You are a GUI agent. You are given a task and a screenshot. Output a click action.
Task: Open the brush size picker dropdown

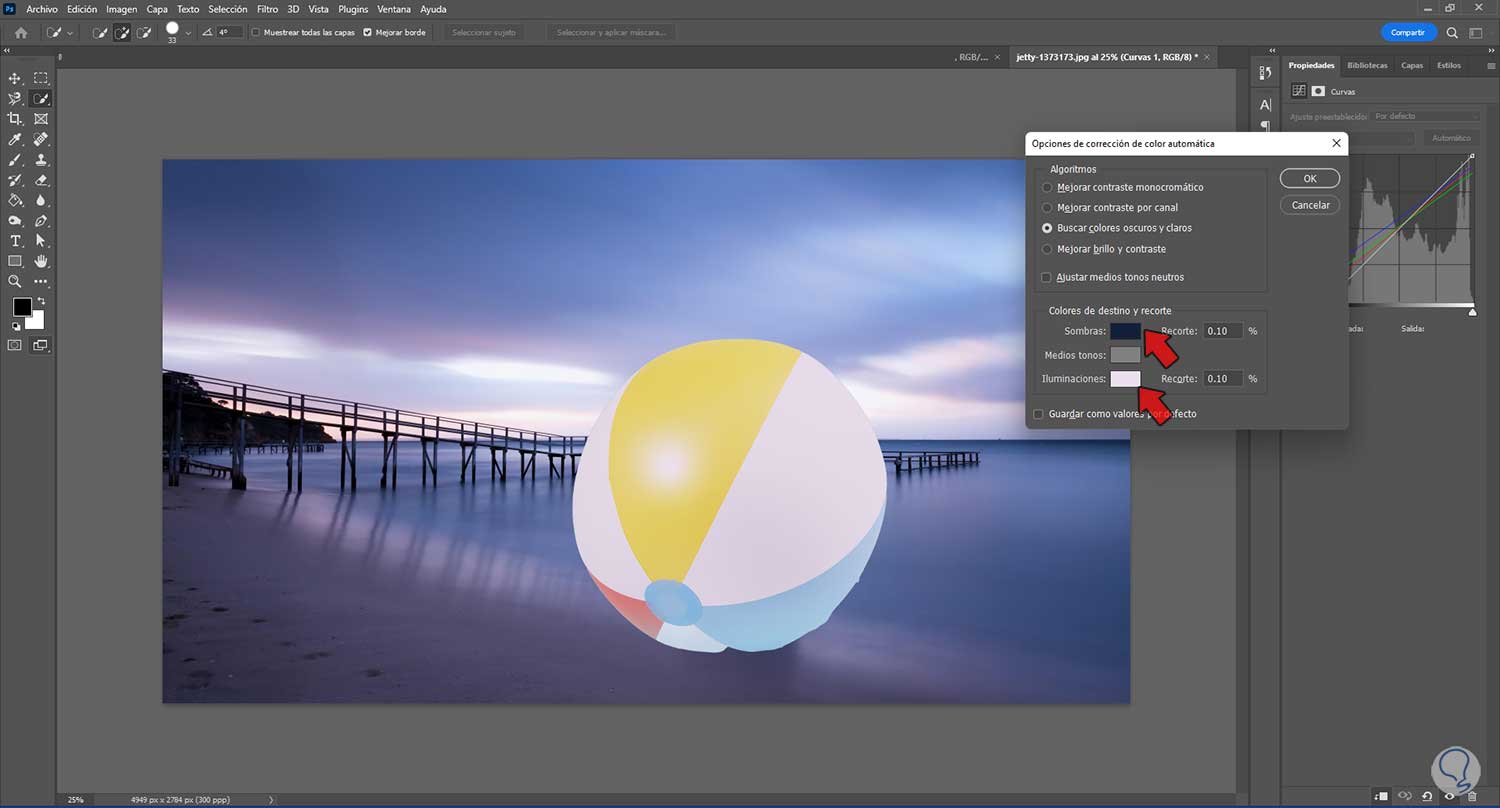pos(187,32)
